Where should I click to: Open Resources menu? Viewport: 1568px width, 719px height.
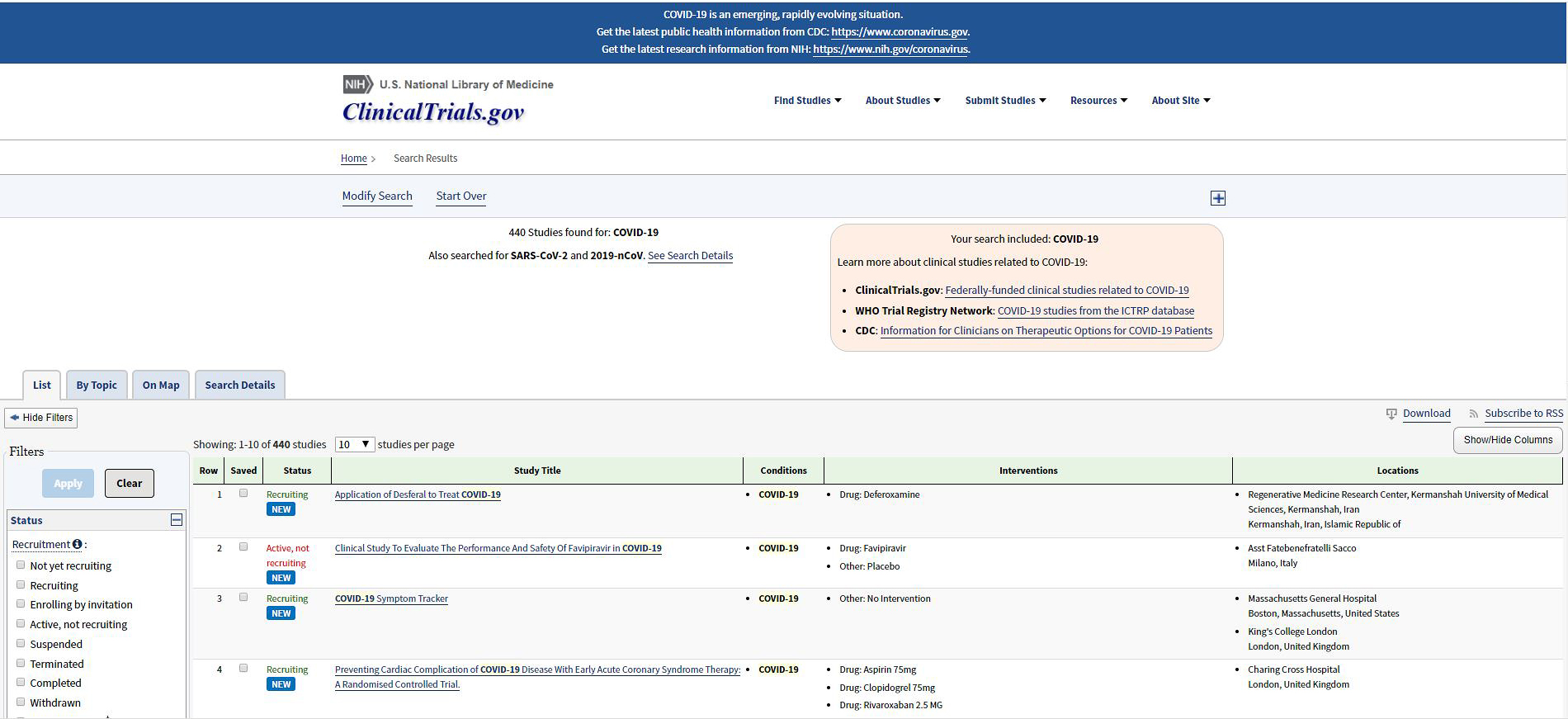pos(1098,101)
